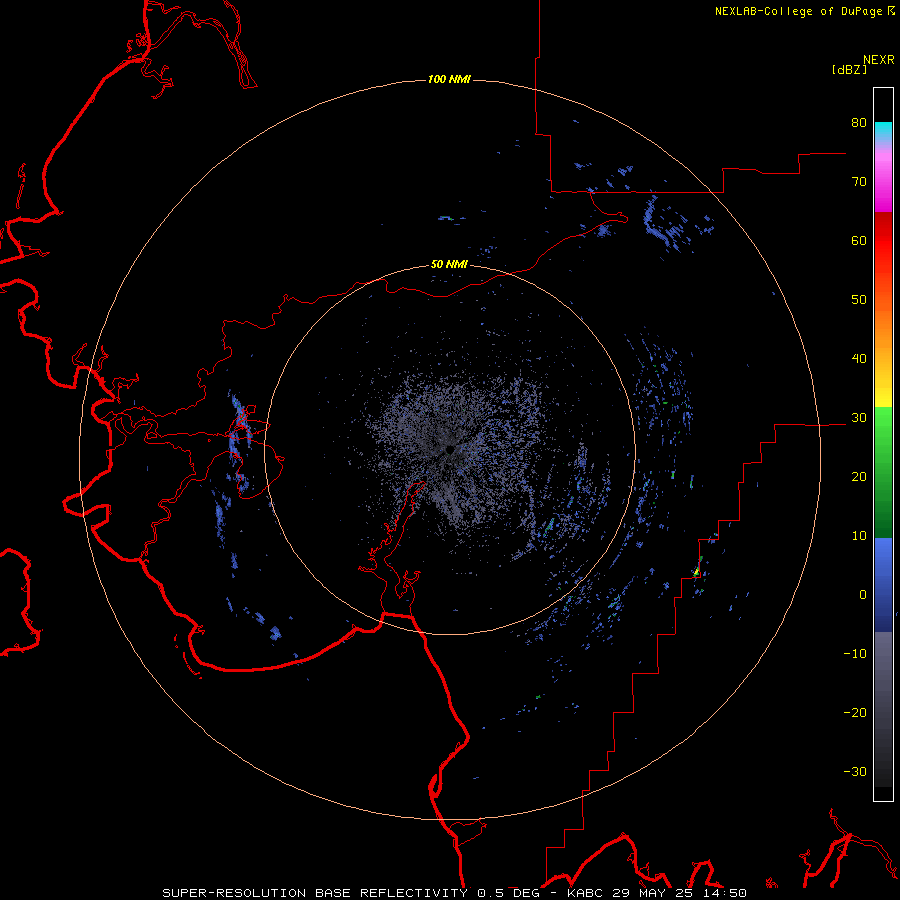Click the -30 value on the dBZ scale
900x900 pixels.
point(855,772)
